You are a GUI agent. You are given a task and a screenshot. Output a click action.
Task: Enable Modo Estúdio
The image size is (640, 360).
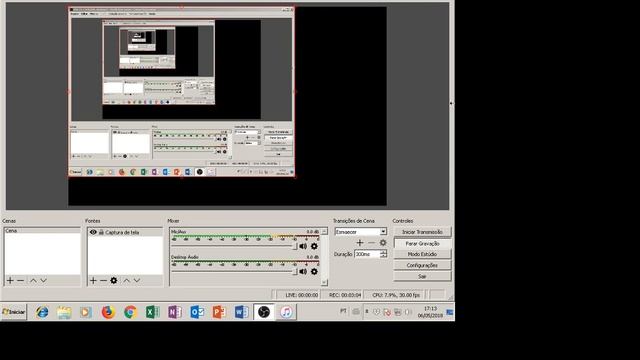[422, 254]
